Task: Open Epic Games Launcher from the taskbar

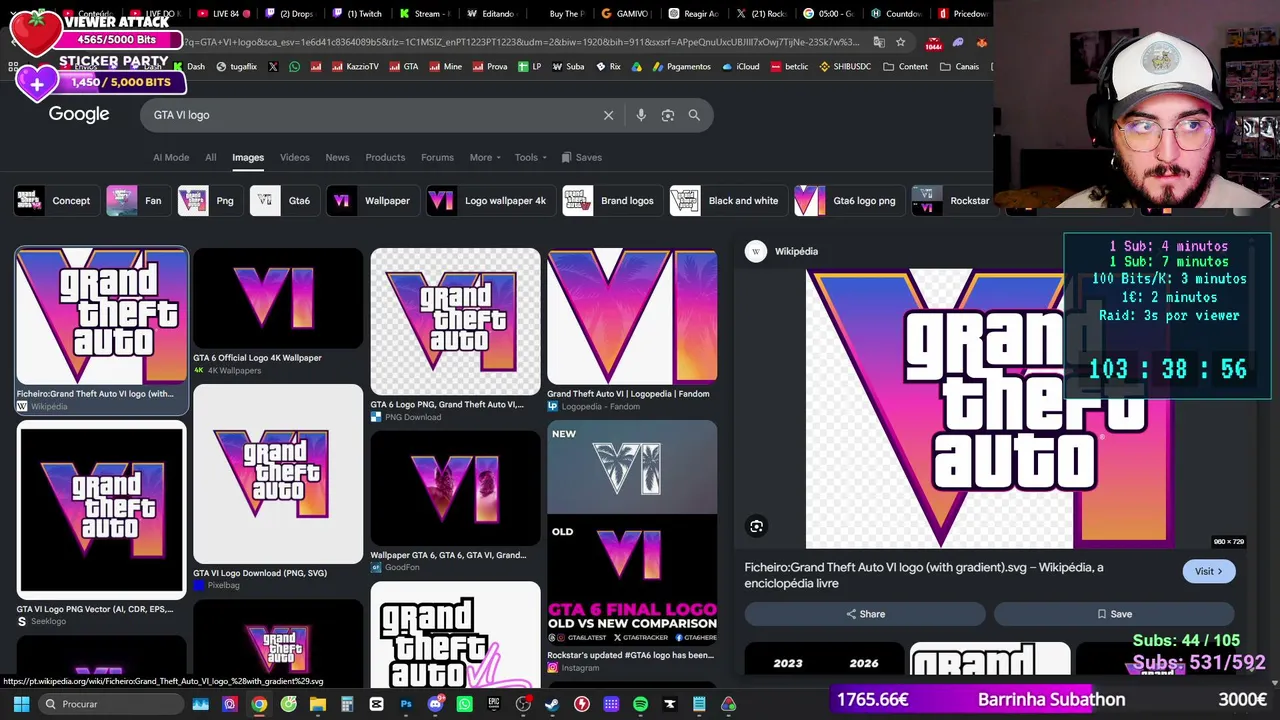Action: [x=494, y=704]
